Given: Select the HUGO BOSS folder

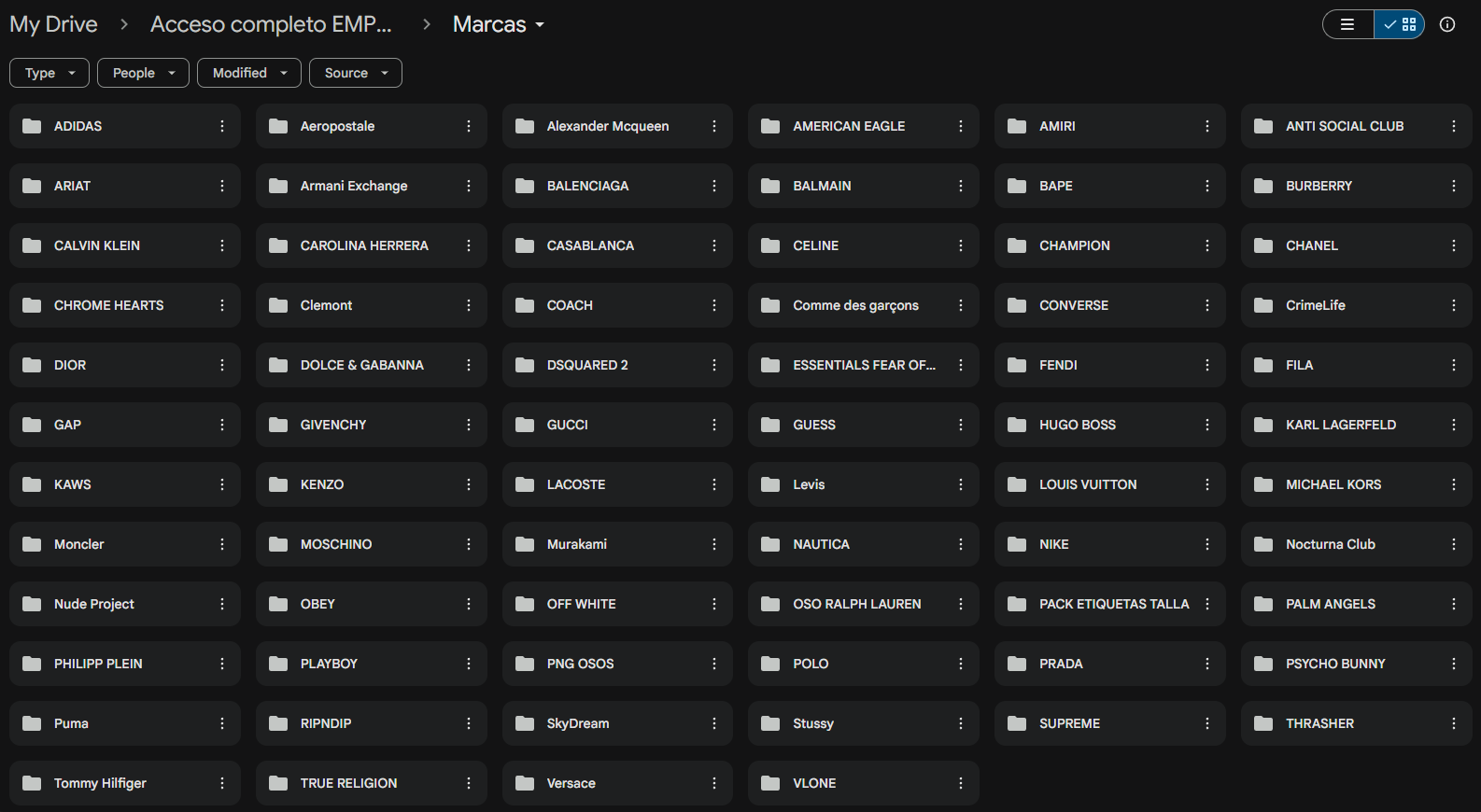Looking at the screenshot, I should (x=1110, y=425).
